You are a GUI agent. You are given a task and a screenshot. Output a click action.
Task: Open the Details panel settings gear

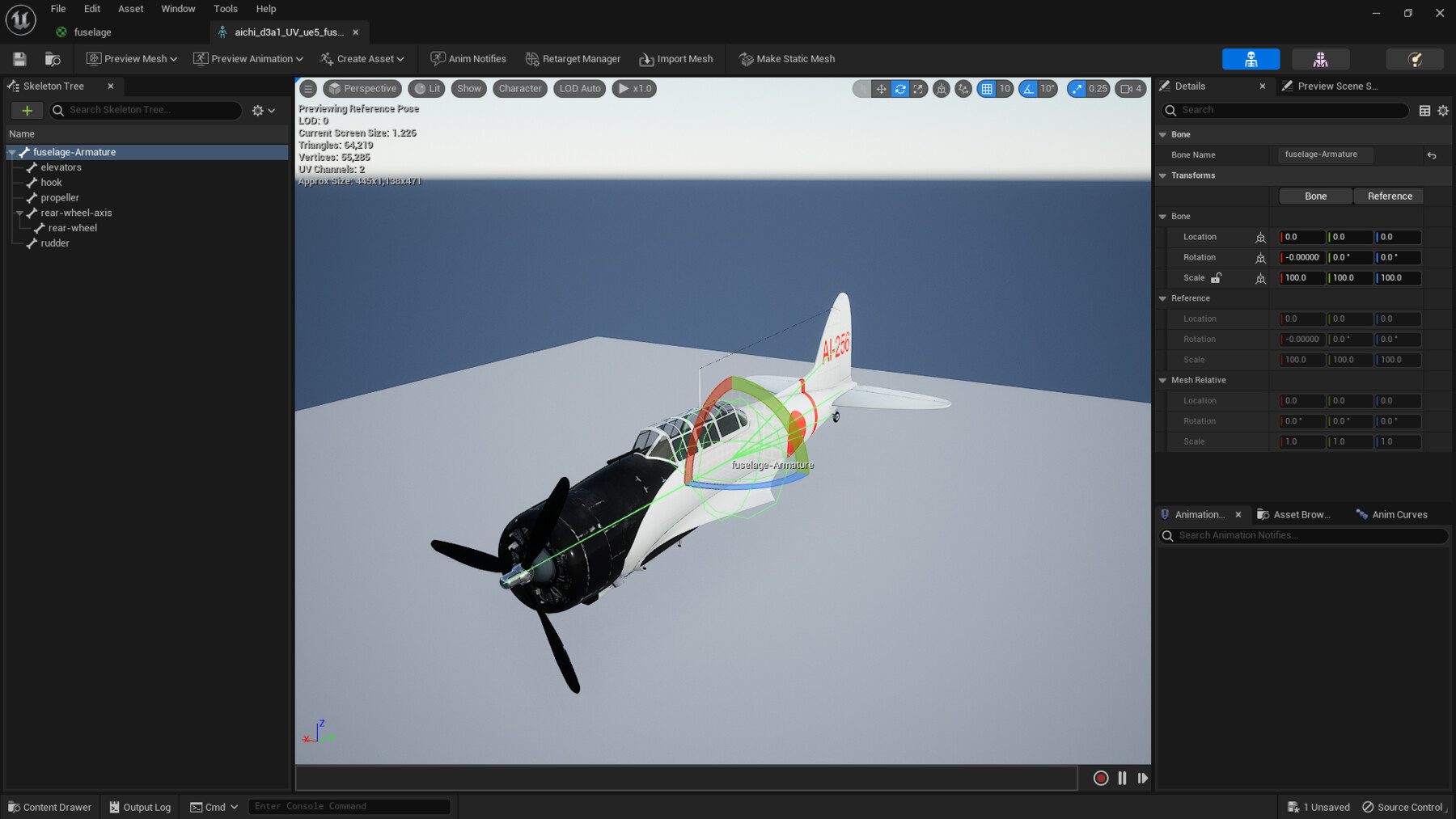1443,111
